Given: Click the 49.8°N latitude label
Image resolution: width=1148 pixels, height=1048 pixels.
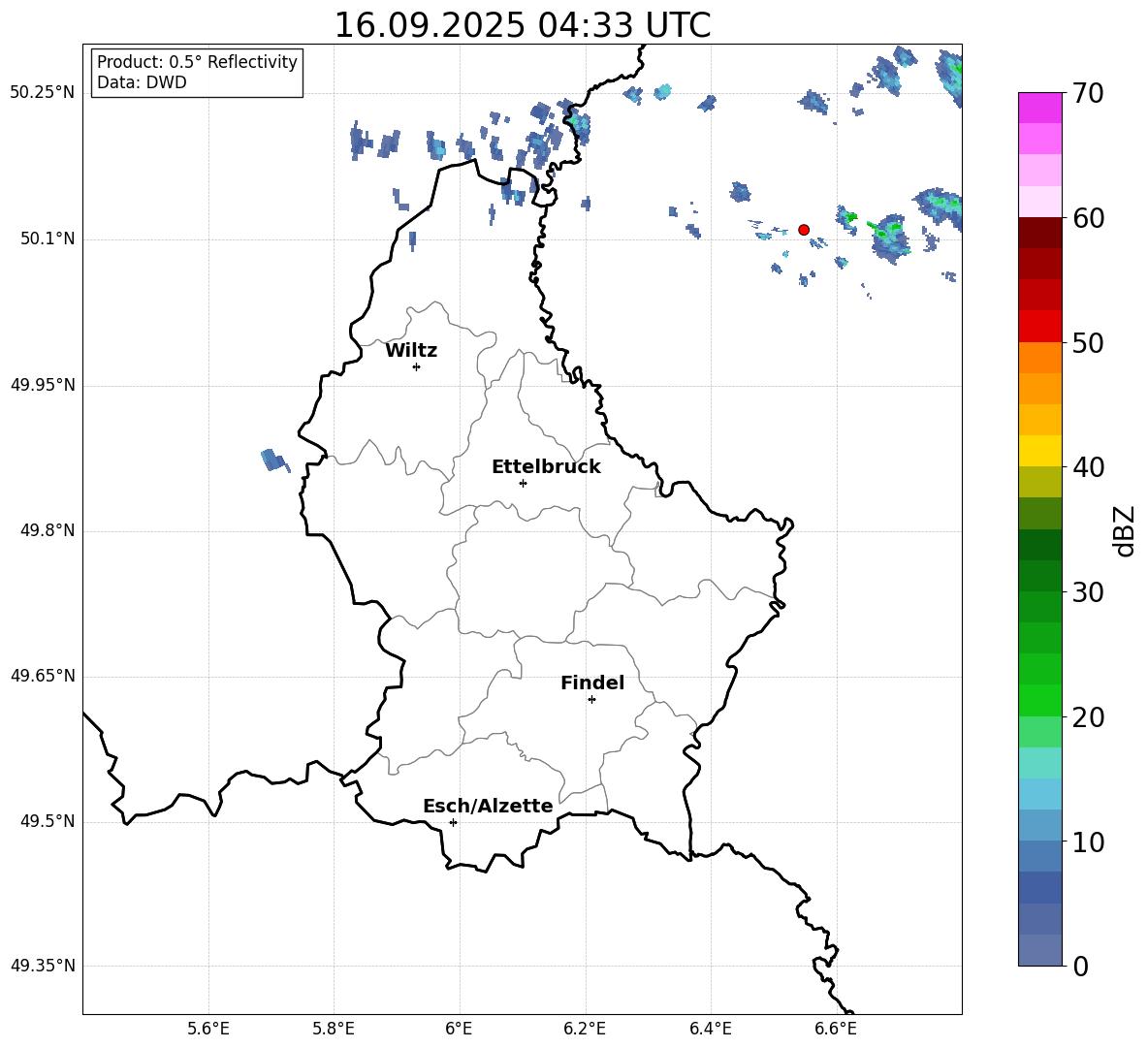Looking at the screenshot, I should 48,530.
